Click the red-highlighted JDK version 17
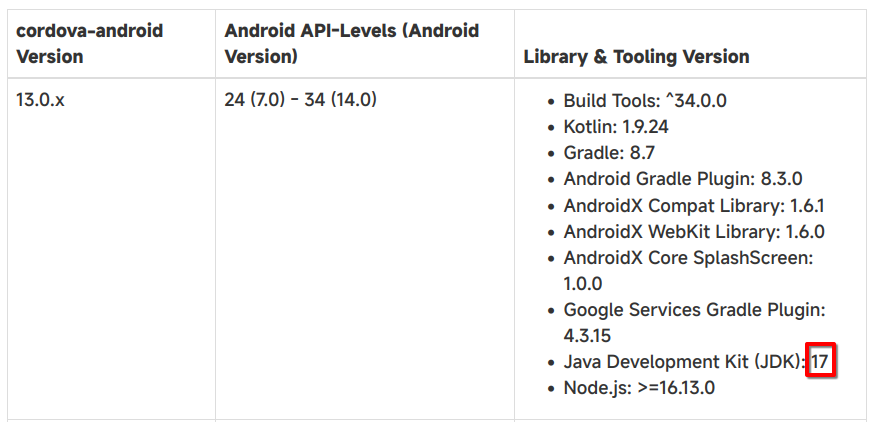This screenshot has width=878, height=422. tap(820, 361)
